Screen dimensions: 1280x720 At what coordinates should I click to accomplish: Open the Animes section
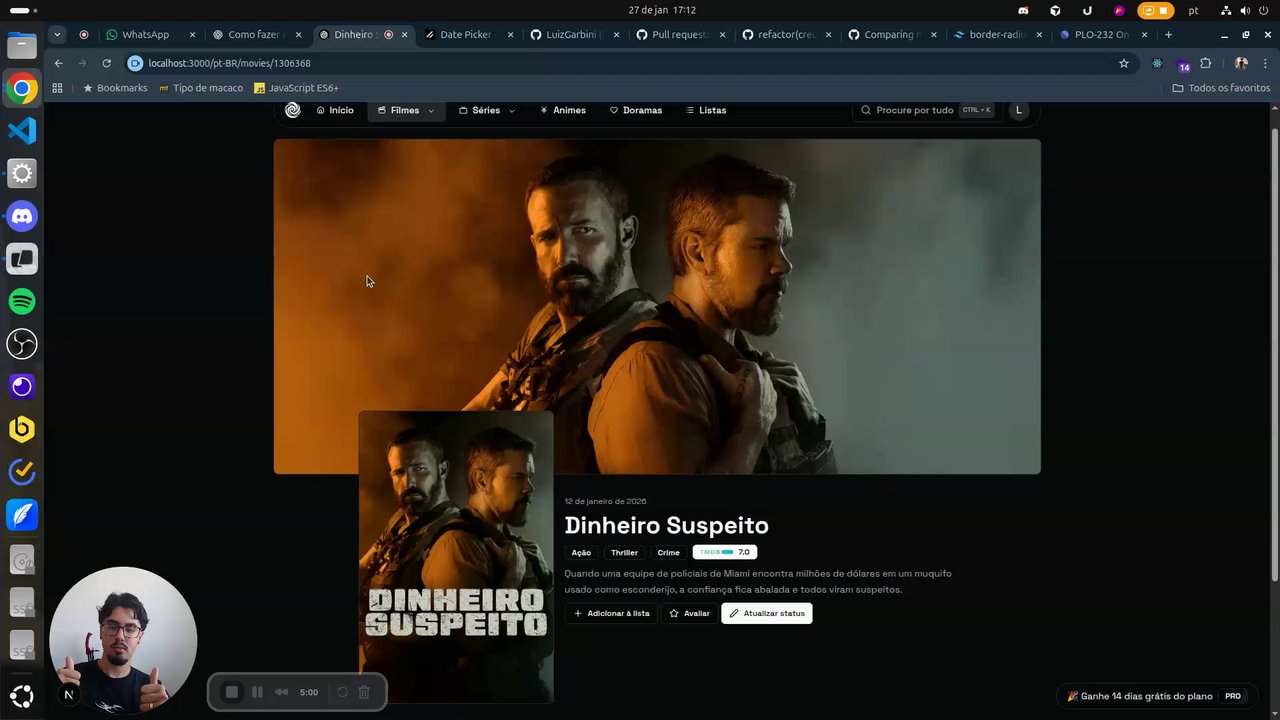coord(563,110)
